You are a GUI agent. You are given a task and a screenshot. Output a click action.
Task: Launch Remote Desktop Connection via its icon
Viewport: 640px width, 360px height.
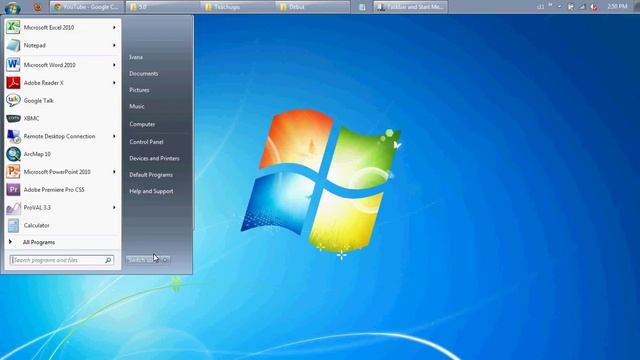pyautogui.click(x=13, y=136)
